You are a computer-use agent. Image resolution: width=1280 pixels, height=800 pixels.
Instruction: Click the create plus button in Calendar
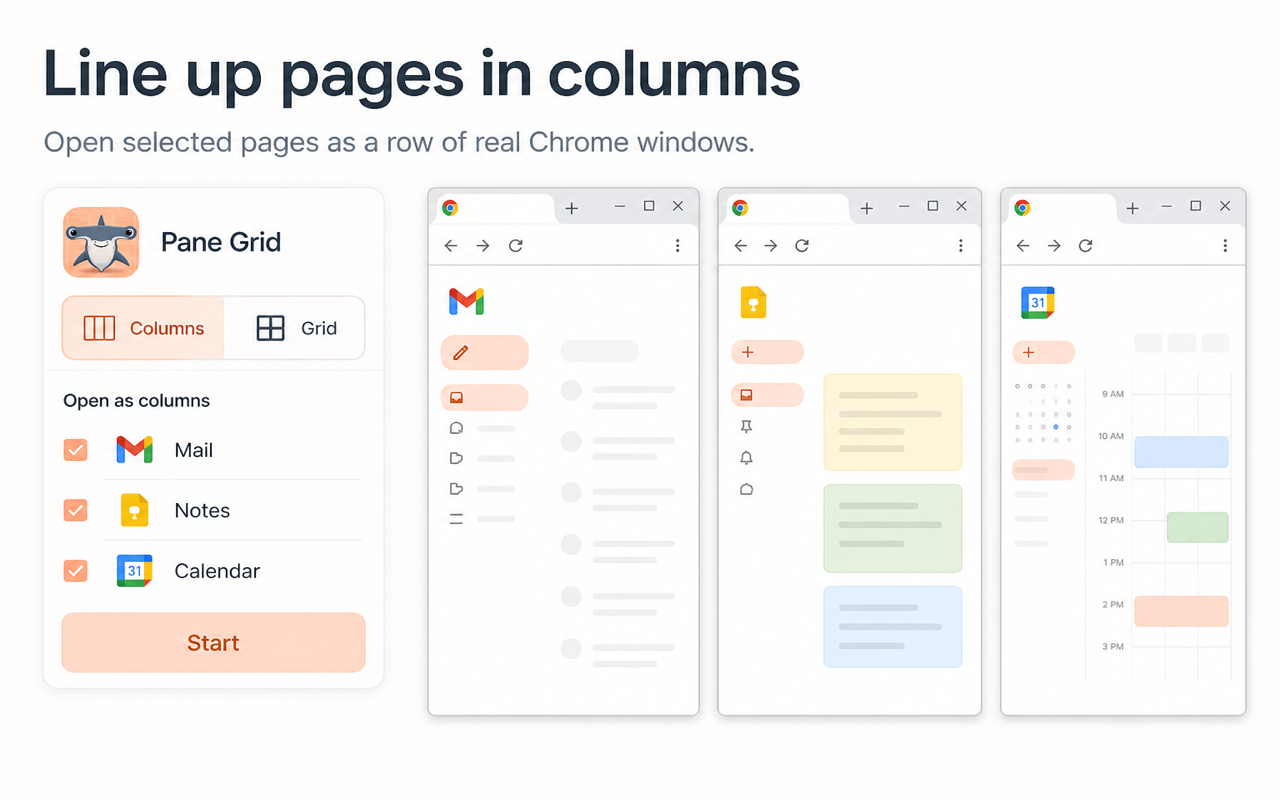coord(1043,352)
